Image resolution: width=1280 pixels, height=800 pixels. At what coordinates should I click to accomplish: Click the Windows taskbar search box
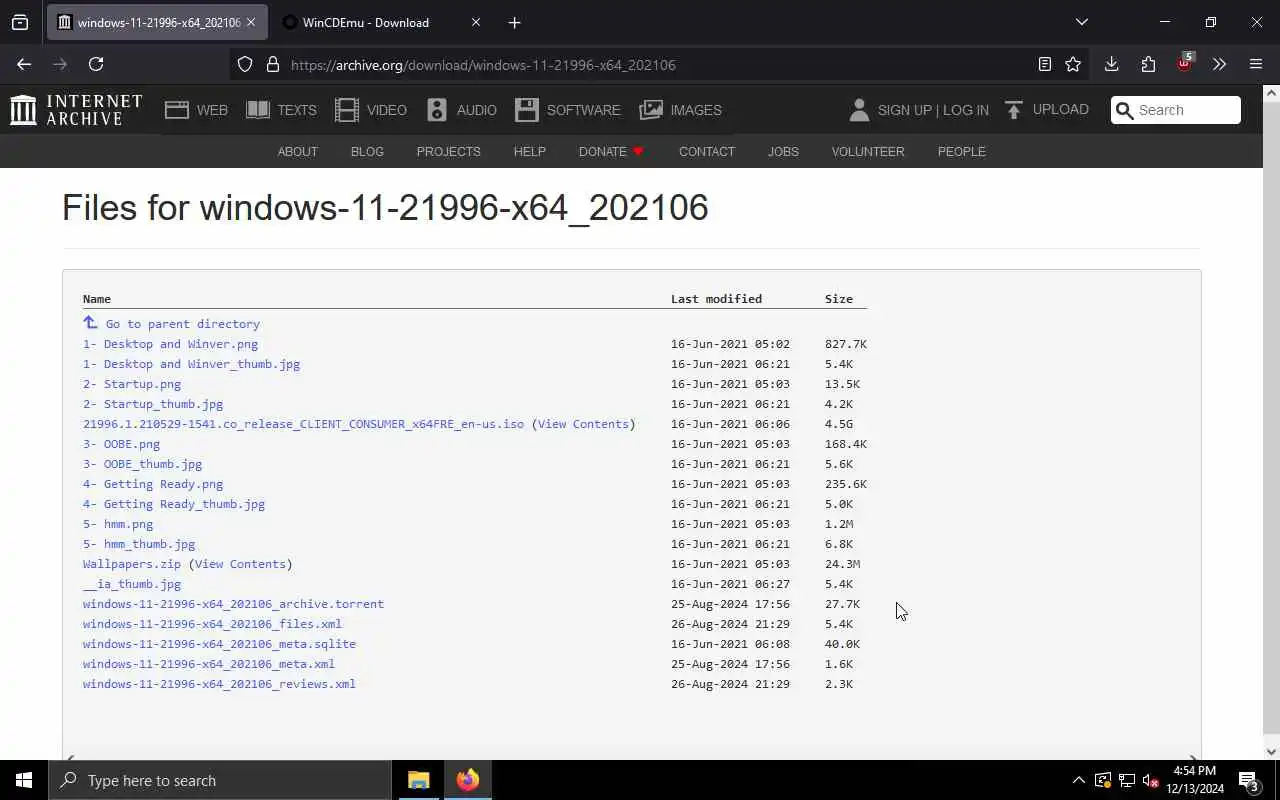220,780
